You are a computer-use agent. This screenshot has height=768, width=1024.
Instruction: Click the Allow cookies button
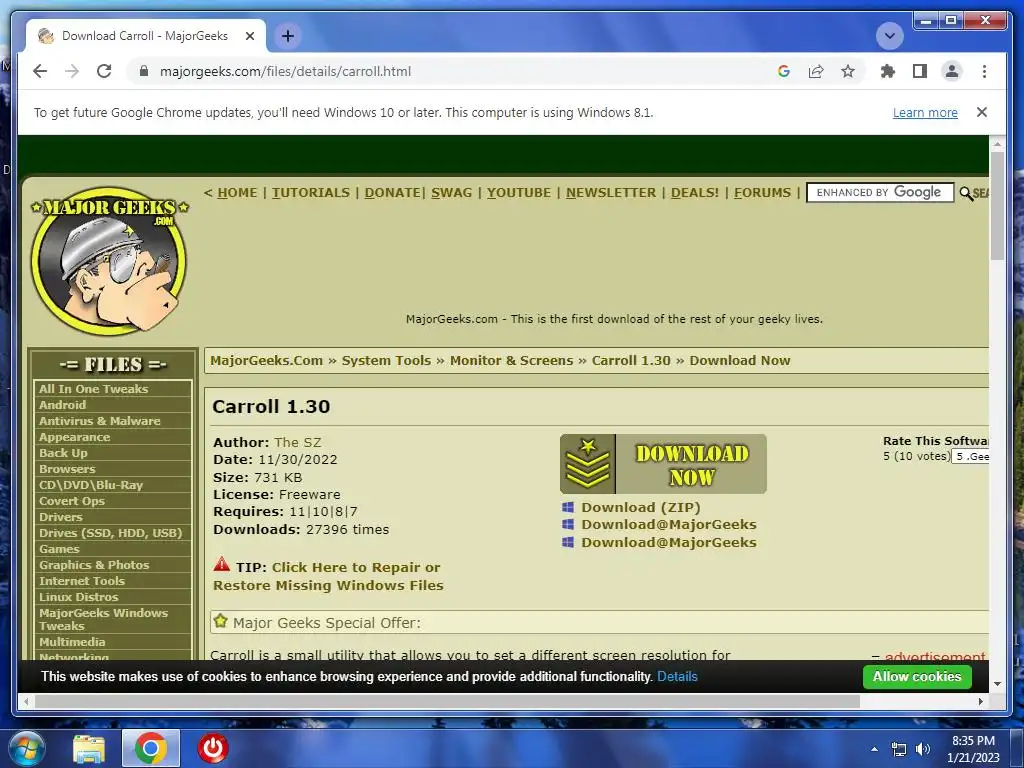pyautogui.click(x=917, y=677)
